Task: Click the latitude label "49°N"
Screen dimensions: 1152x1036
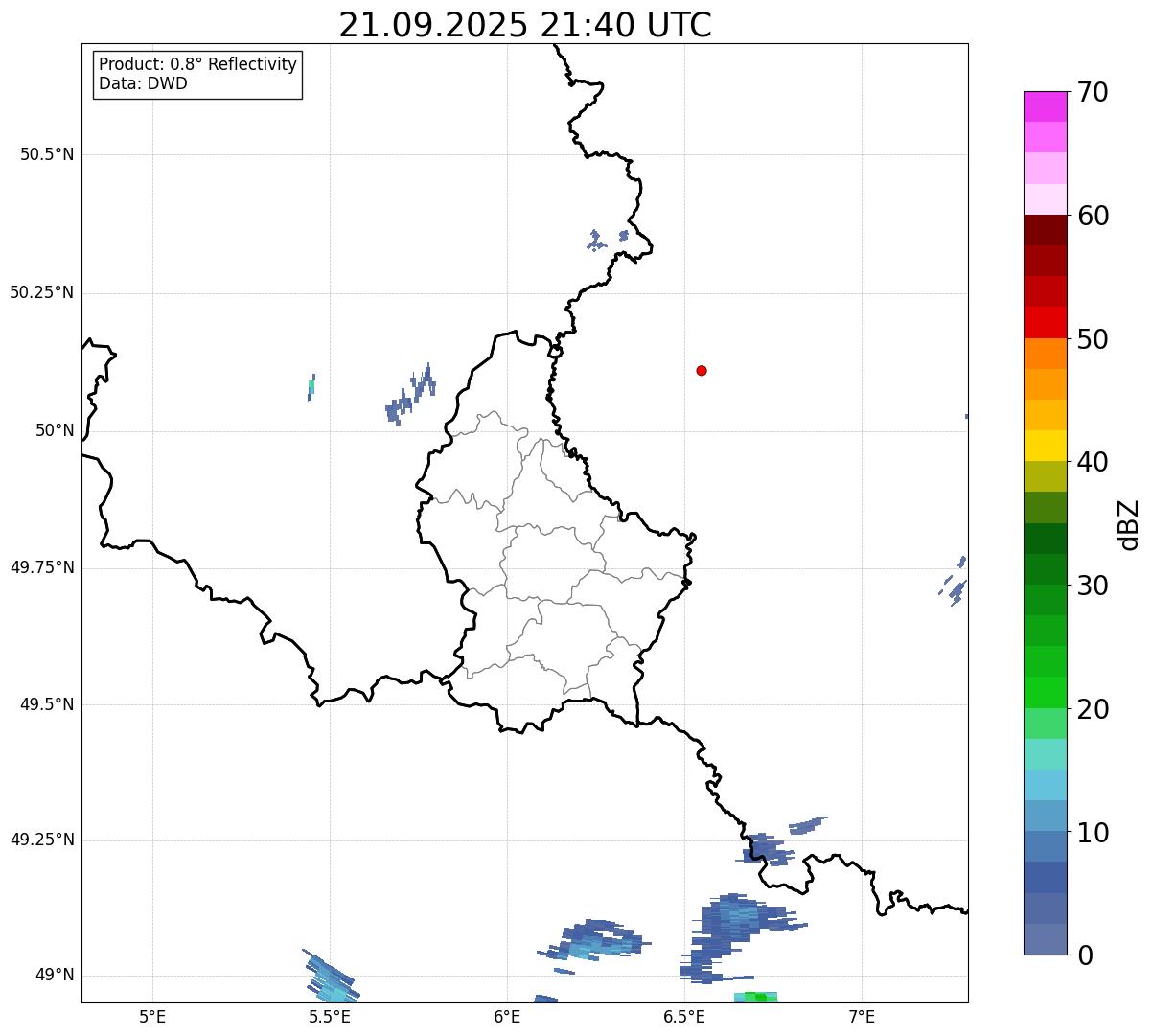Action: [x=55, y=976]
